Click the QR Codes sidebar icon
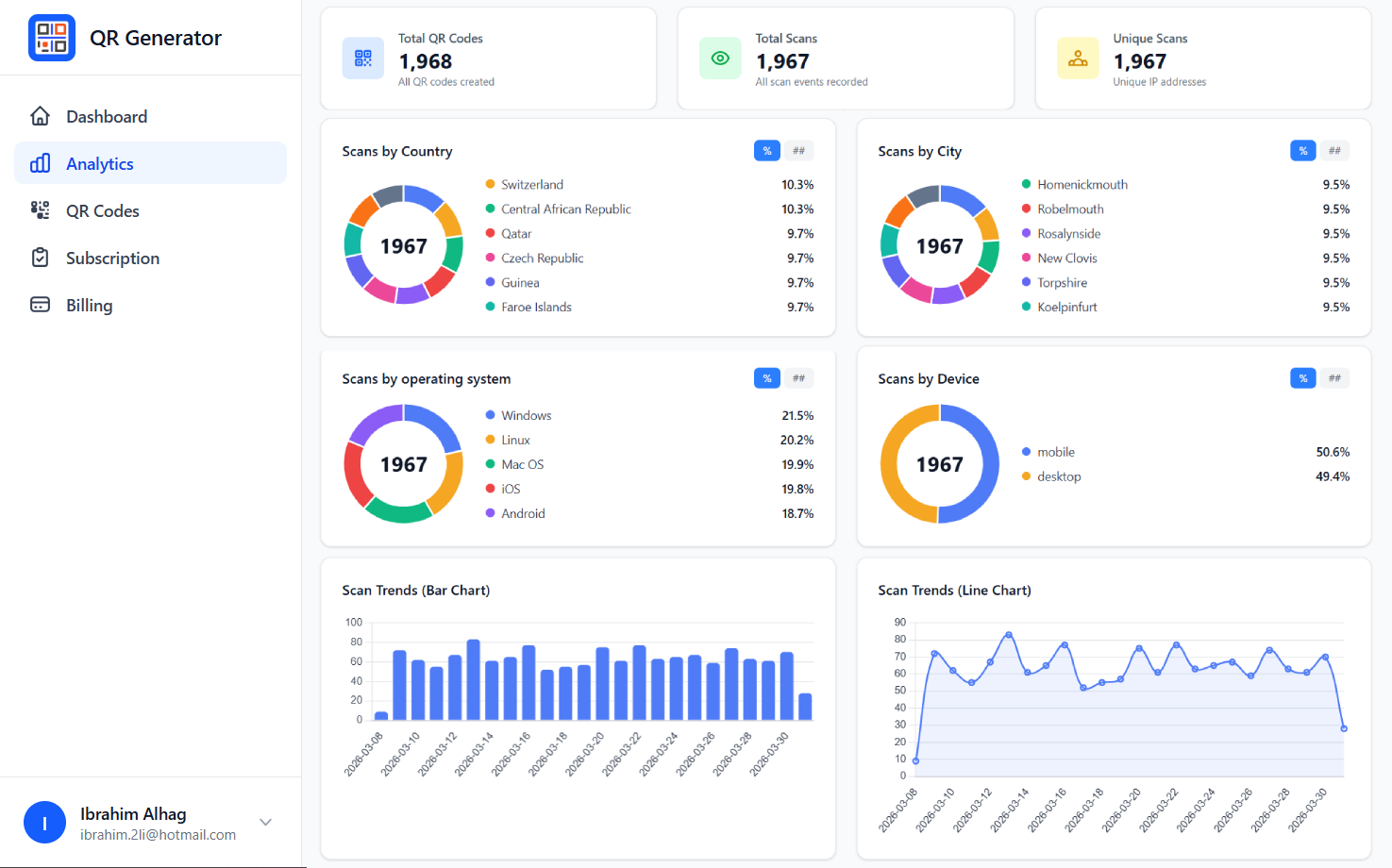 click(40, 210)
